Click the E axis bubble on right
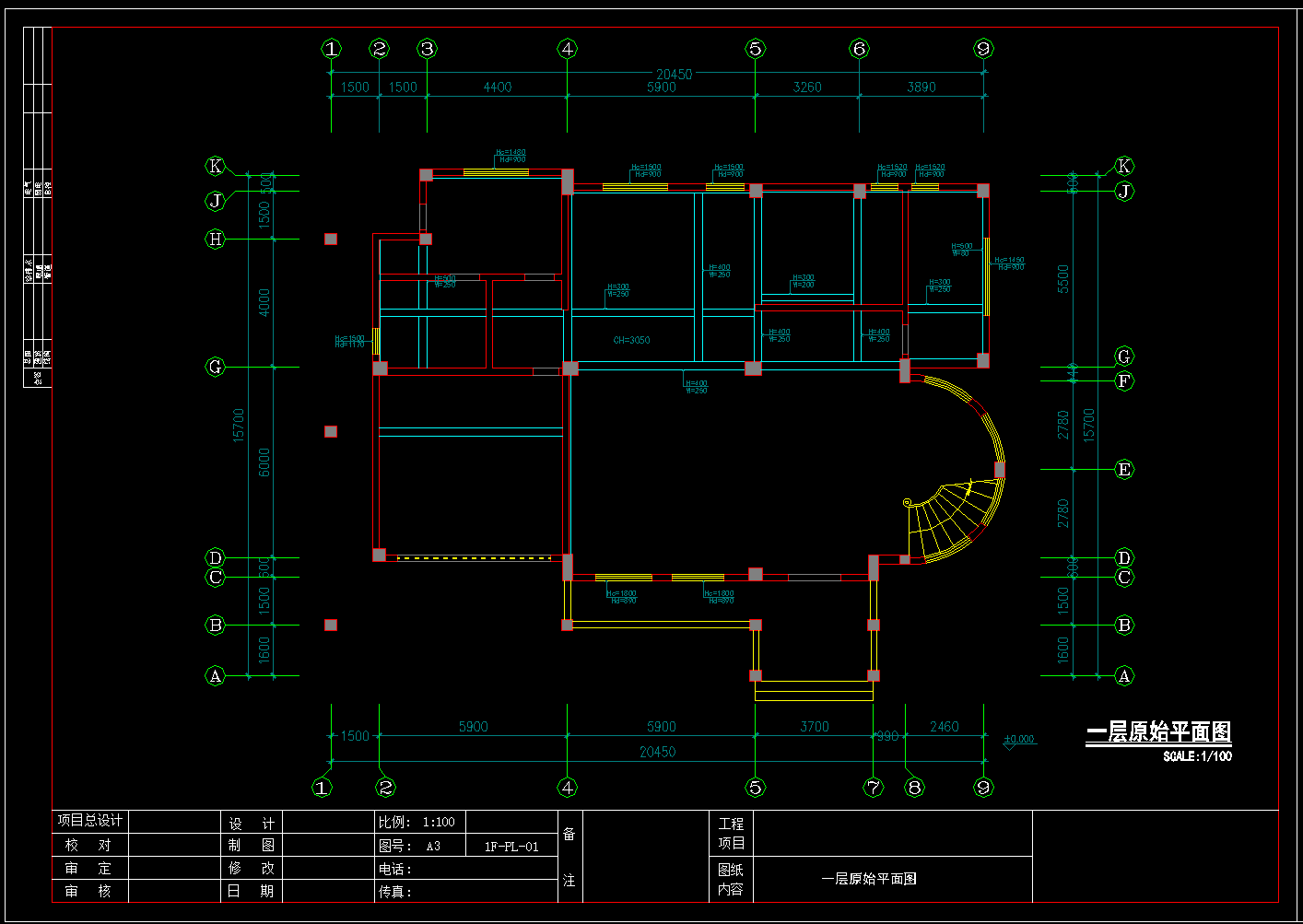This screenshot has width=1303, height=924. pos(1123,469)
